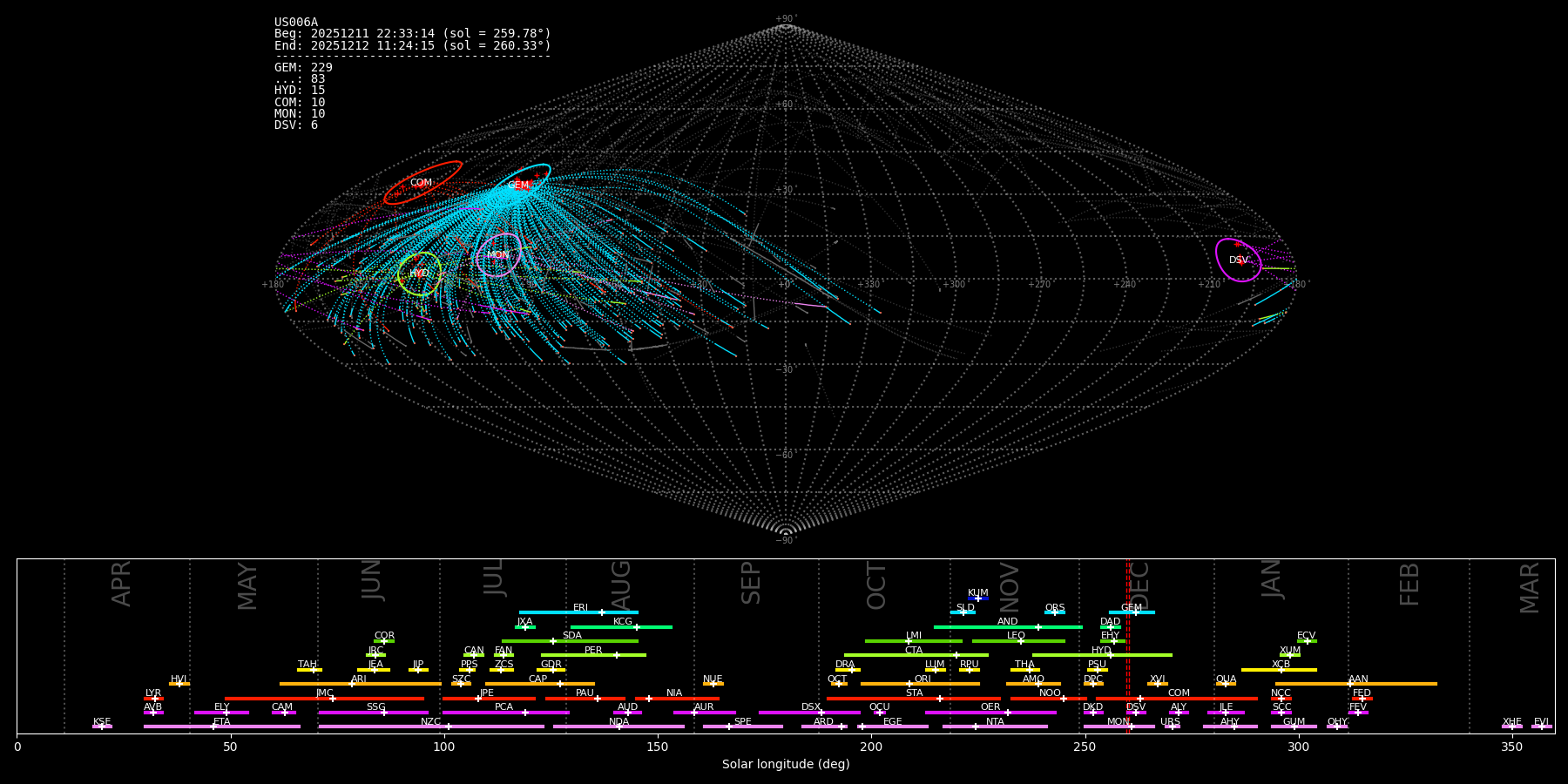Click the JAN month label in the timeline
This screenshot has height=784, width=1568.
[x=1272, y=578]
